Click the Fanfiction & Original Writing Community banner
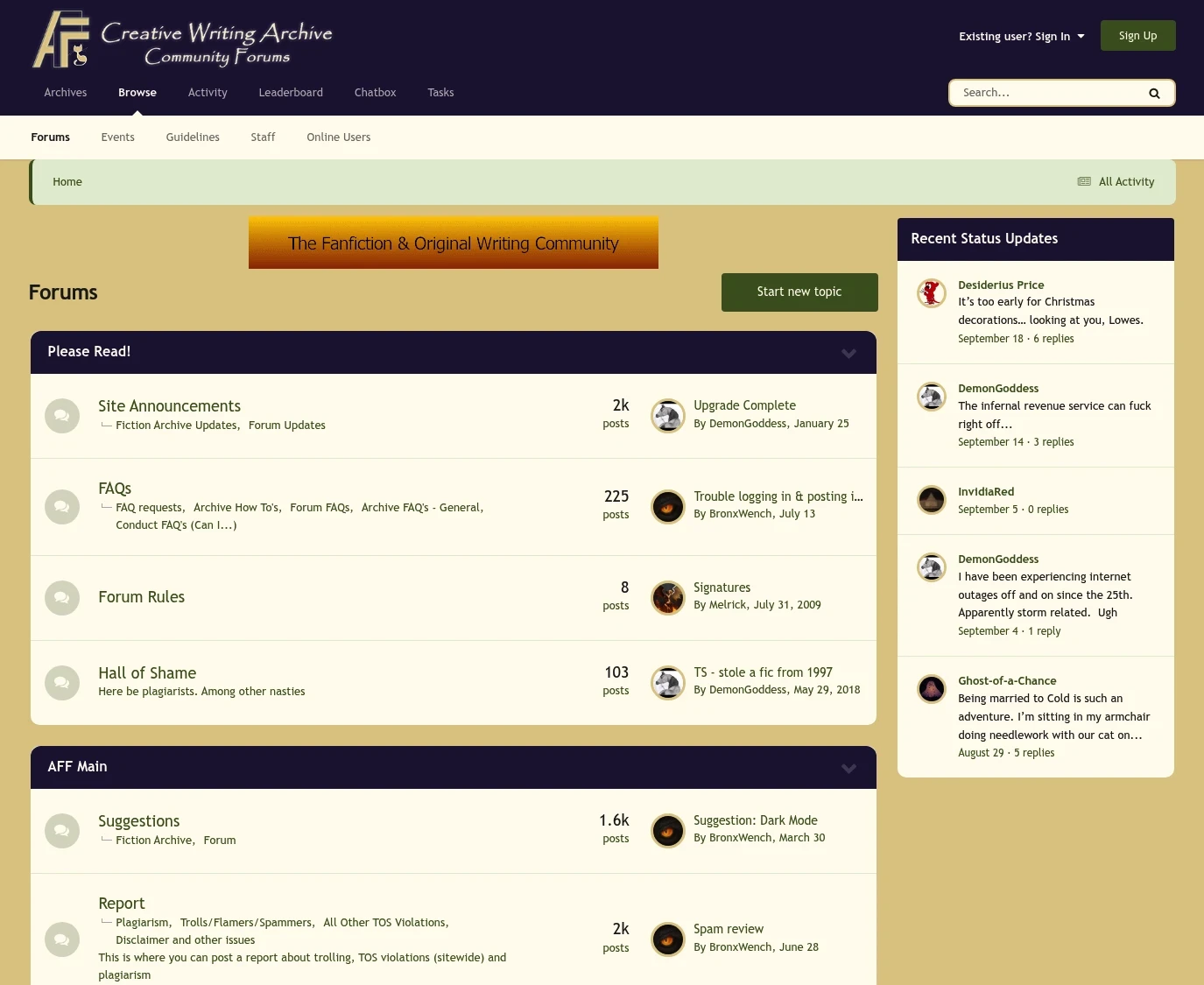This screenshot has height=985, width=1204. click(454, 243)
